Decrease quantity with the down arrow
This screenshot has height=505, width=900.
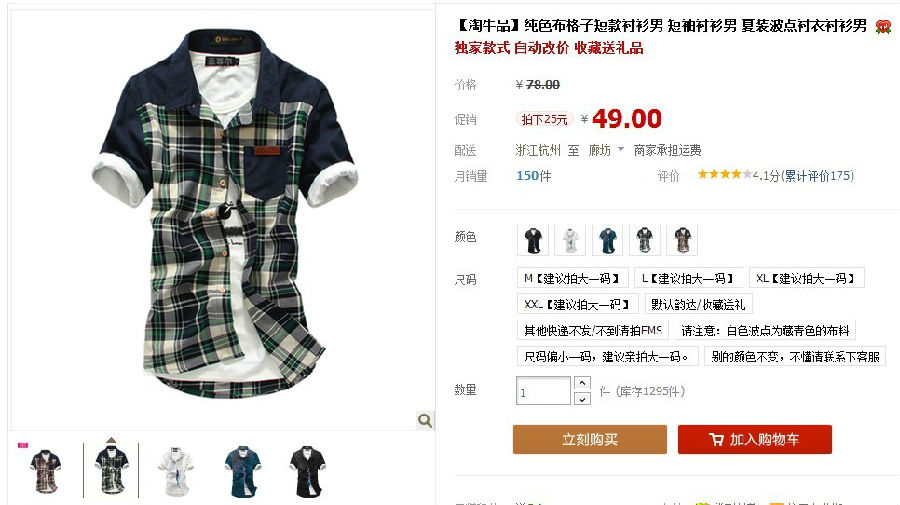click(x=582, y=398)
